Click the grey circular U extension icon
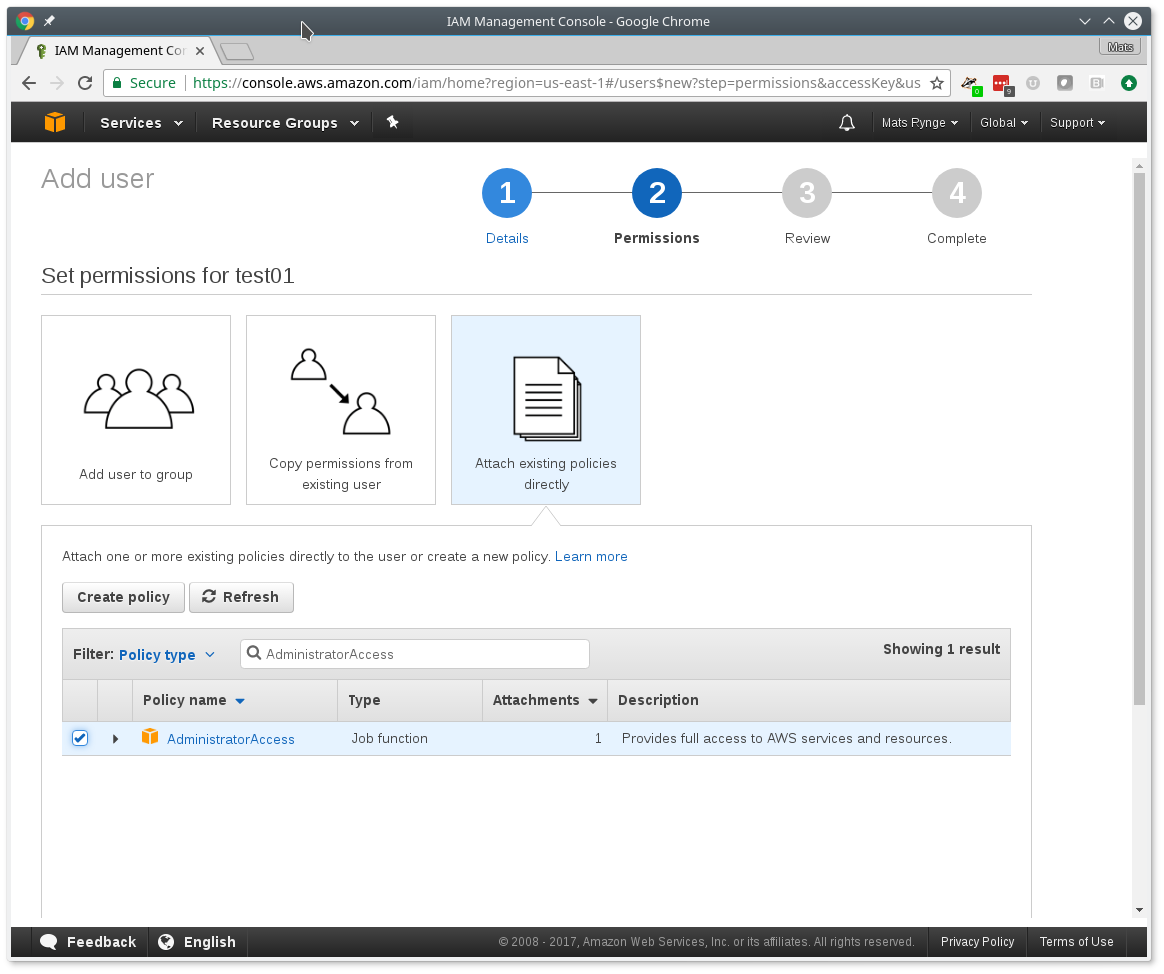Viewport: 1164px width, 974px height. click(1033, 83)
